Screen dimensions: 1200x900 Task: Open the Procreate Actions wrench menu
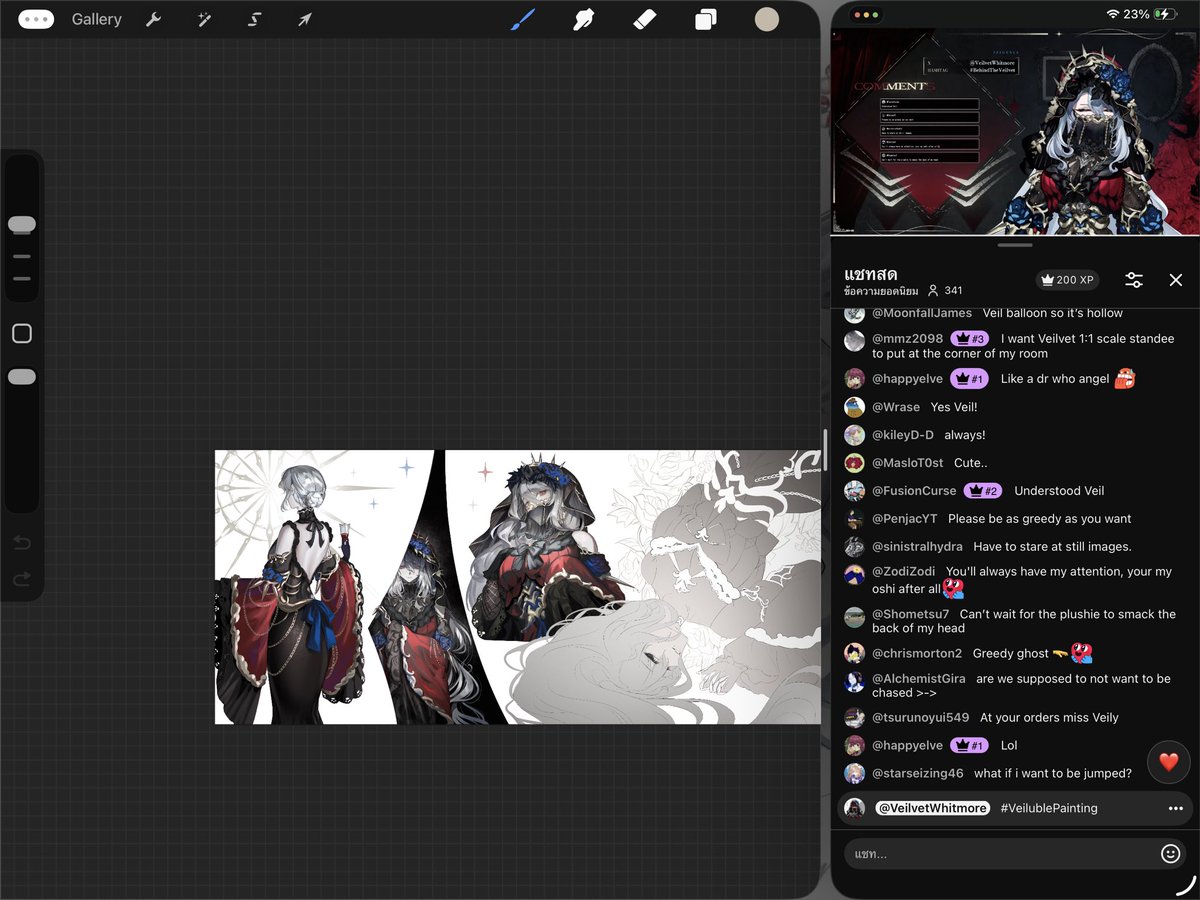(x=153, y=19)
